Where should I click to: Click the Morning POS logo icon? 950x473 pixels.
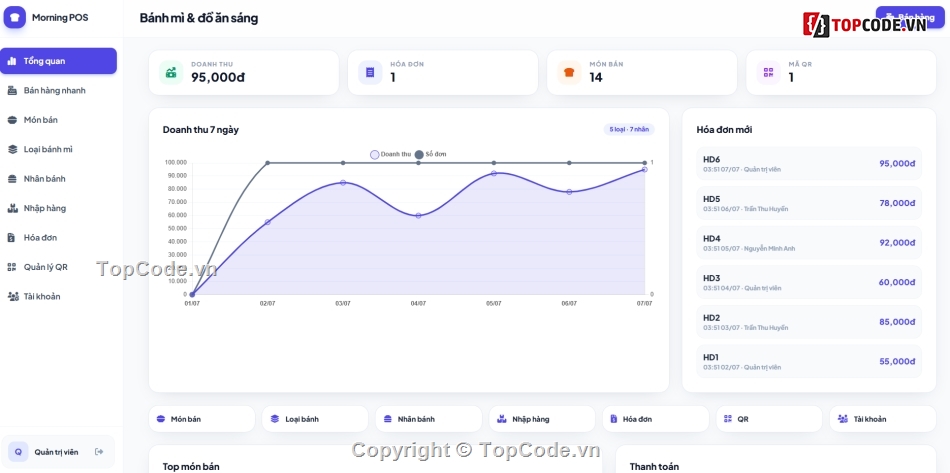15,18
